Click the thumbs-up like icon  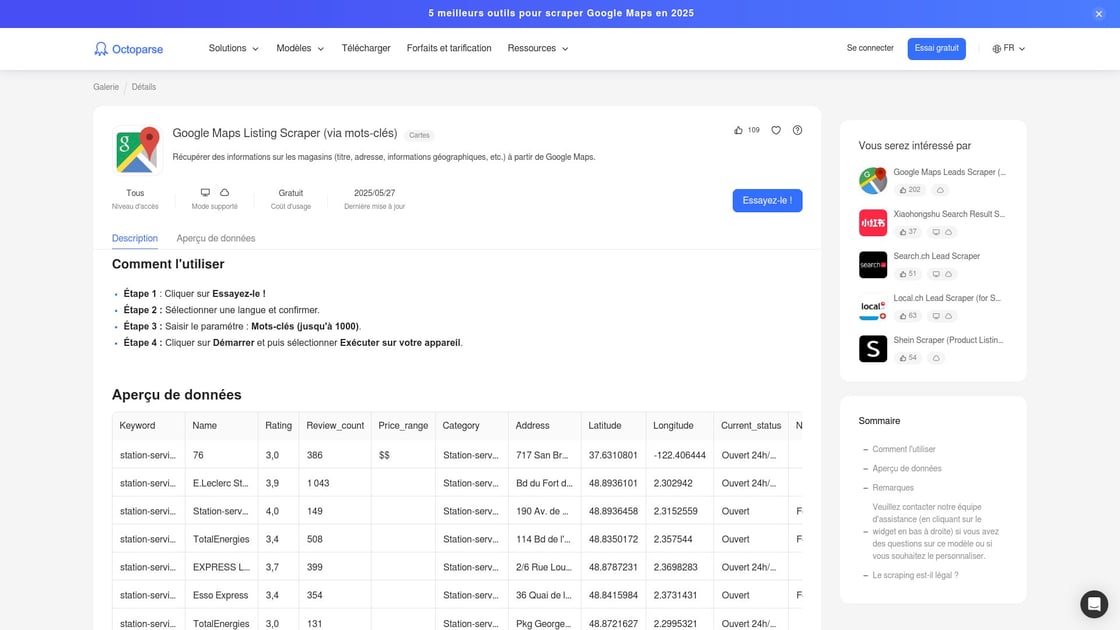739,130
